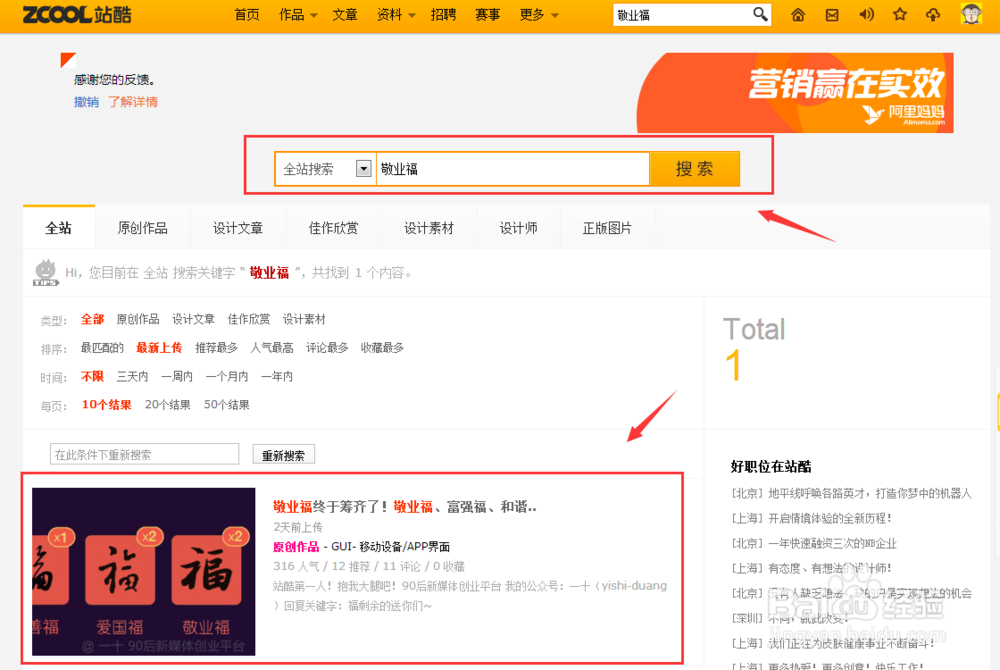Expand the 更多 navigation dropdown

[x=532, y=15]
